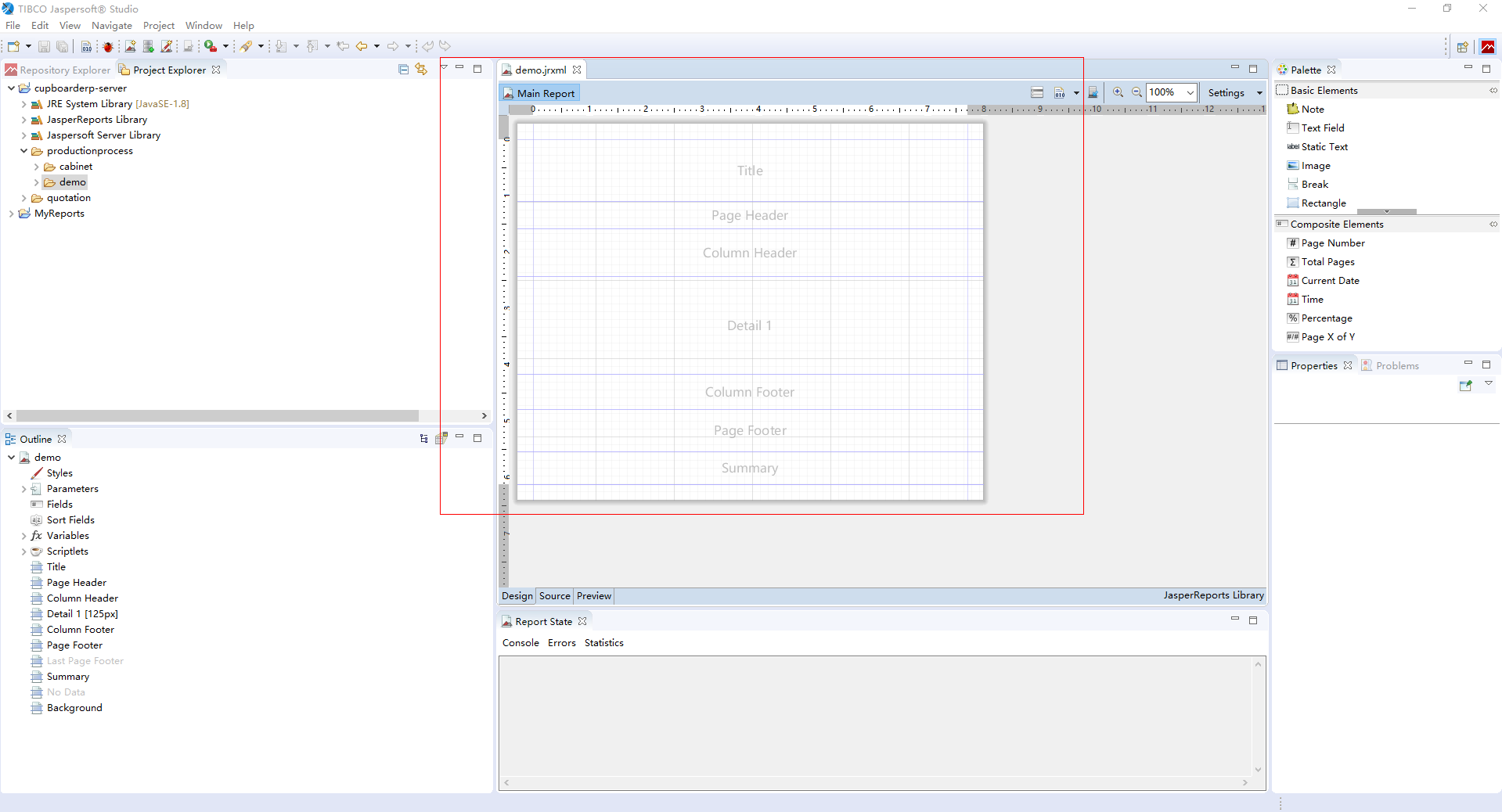Image resolution: width=1502 pixels, height=812 pixels.
Task: Click the pin icon in Properties view
Action: (1466, 385)
